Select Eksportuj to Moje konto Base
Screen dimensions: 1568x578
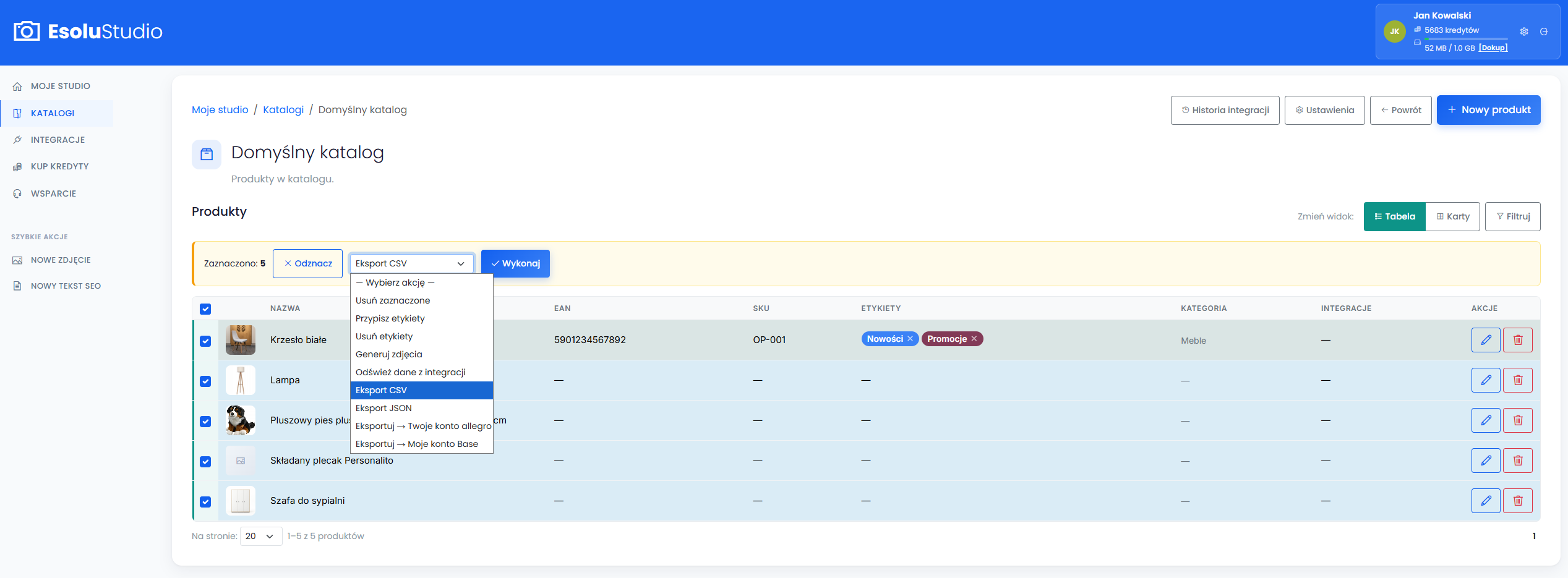click(422, 444)
